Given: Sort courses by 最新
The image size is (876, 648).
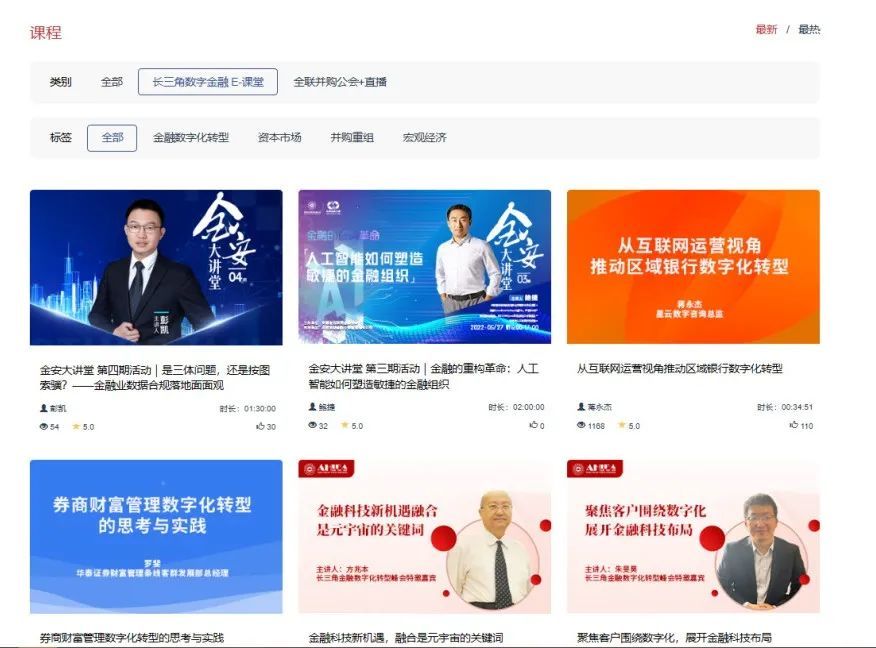Looking at the screenshot, I should click(x=766, y=30).
